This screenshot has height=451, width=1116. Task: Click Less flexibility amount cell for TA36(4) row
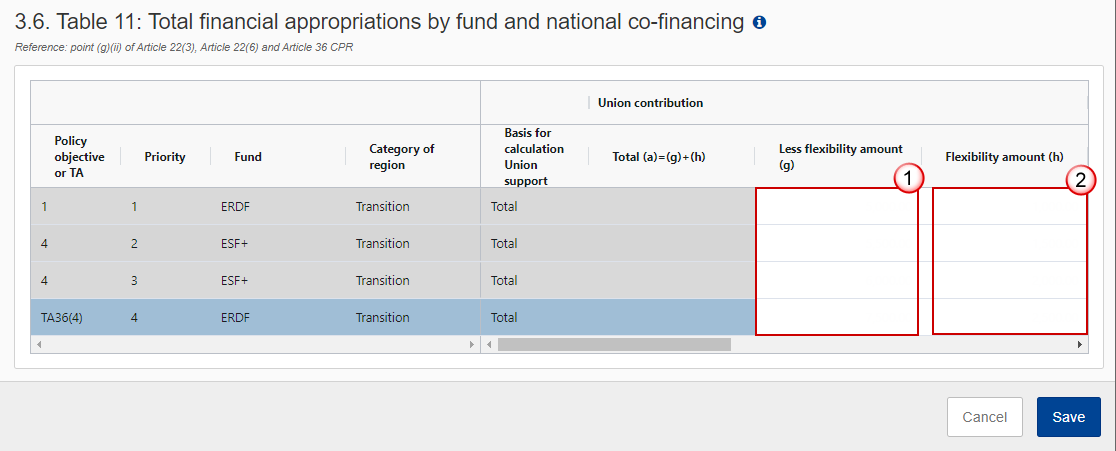(x=837, y=317)
